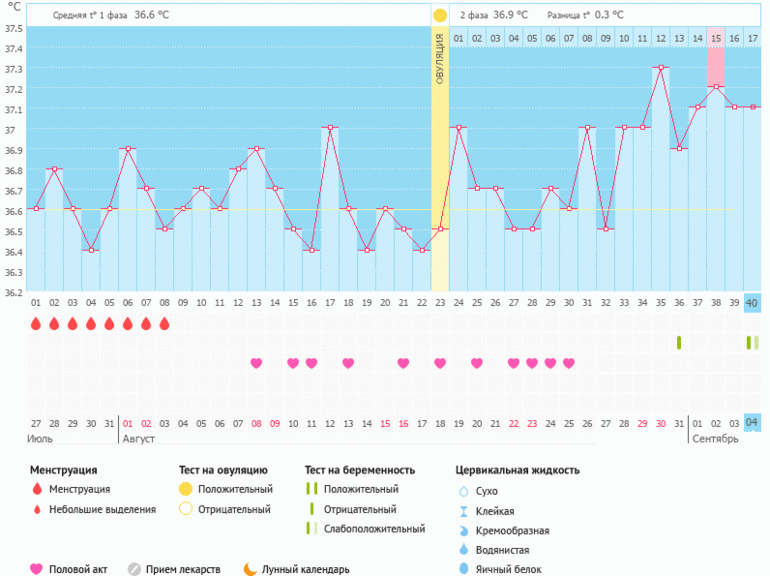Select the Водянистая drop icon in legend

463,550
